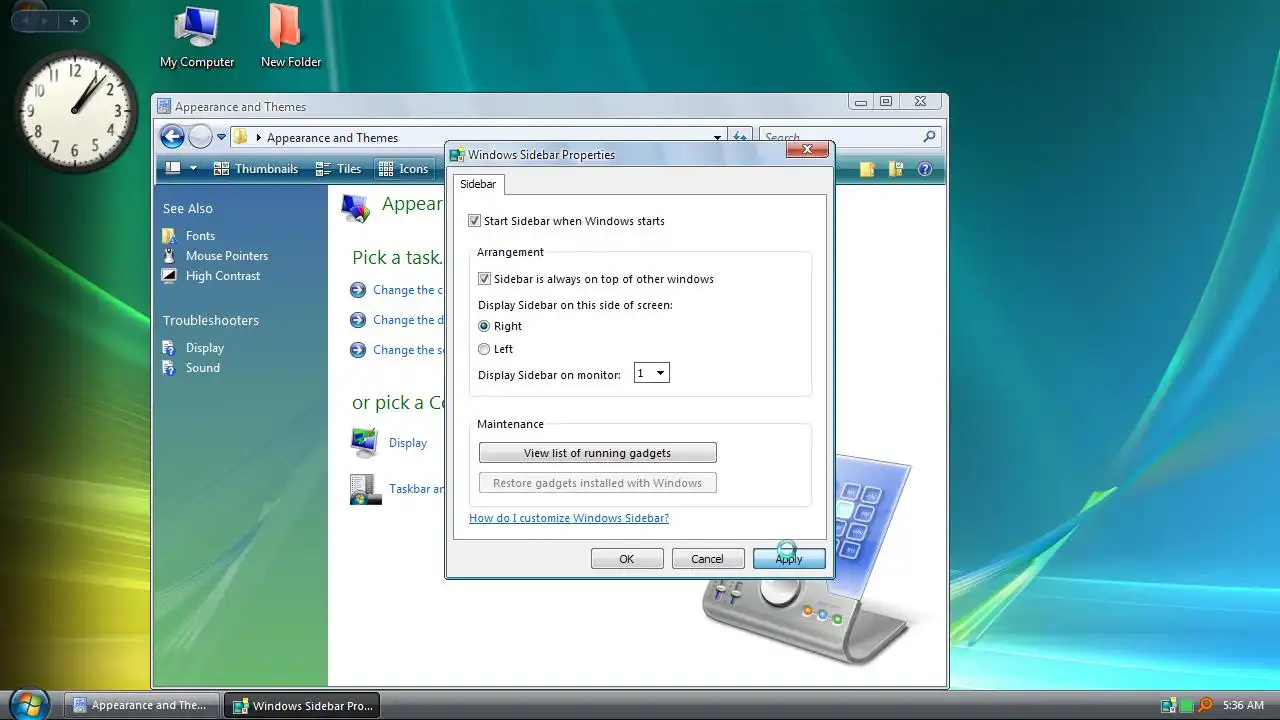Open How do I customize Windows Sidebar link
This screenshot has height=720, width=1280.
click(569, 518)
